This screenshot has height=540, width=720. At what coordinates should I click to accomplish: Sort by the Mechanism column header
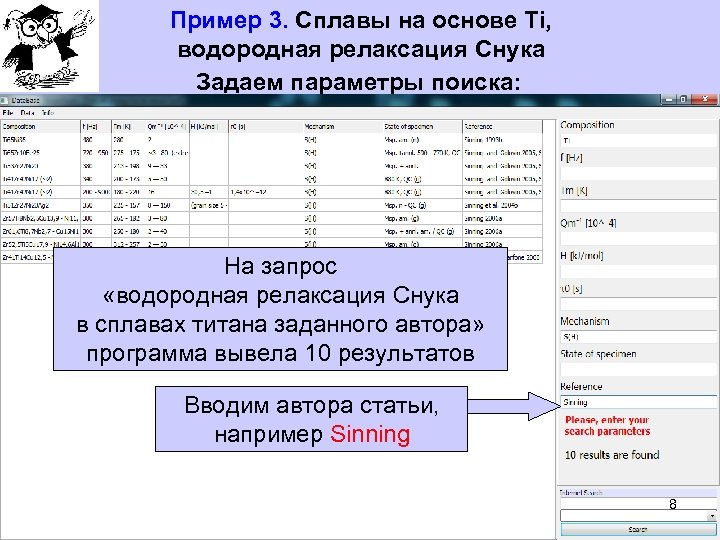343,126
